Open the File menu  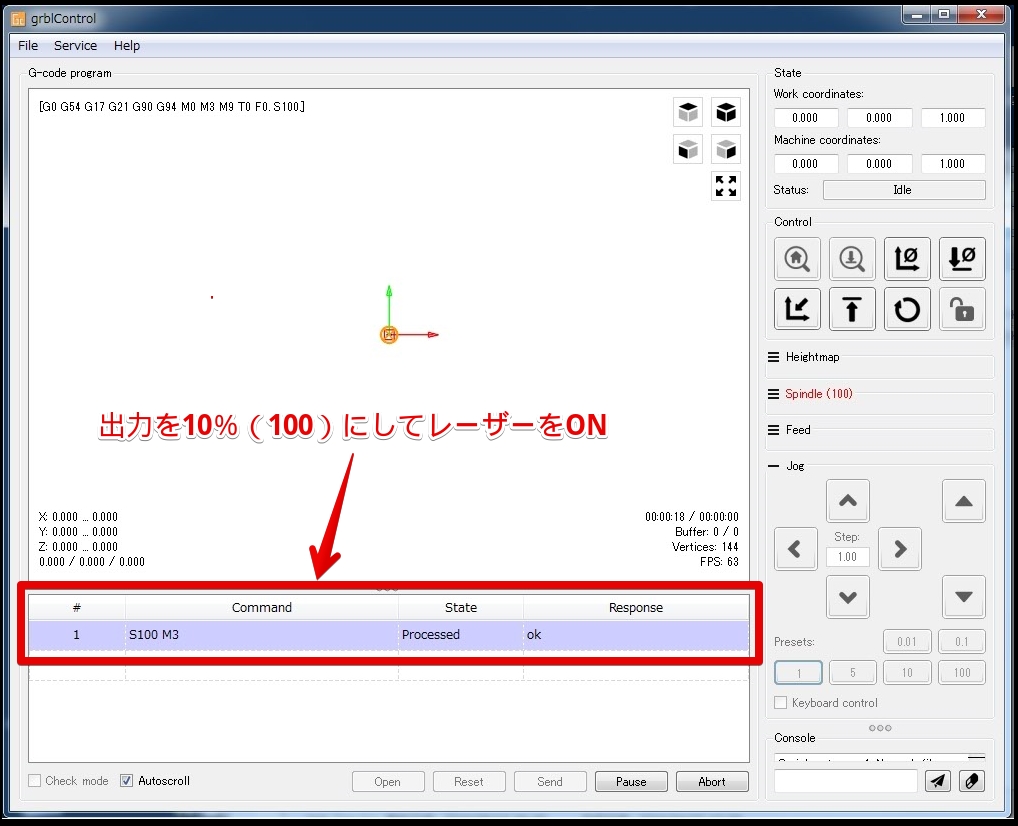tap(28, 45)
